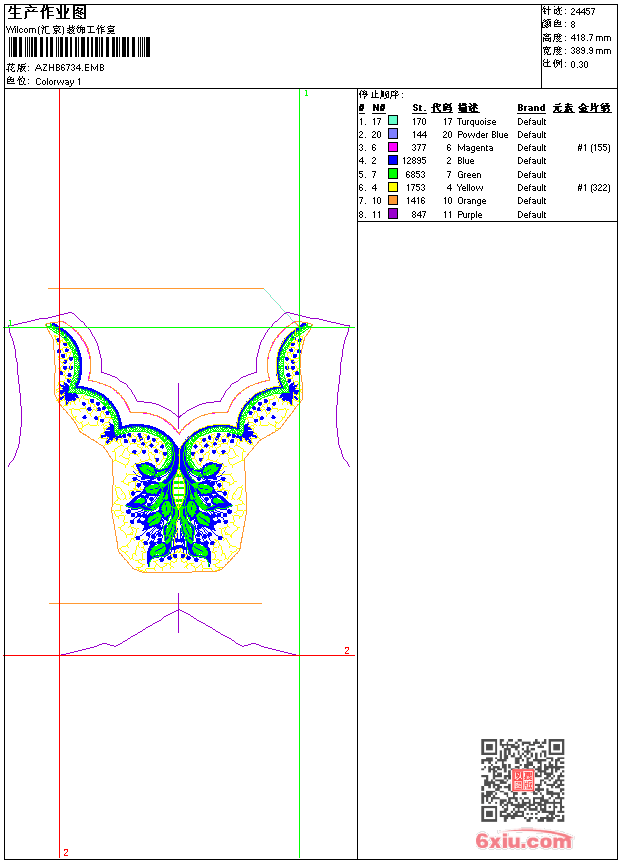
Task: Select the Green color swatch
Action: pyautogui.click(x=393, y=174)
